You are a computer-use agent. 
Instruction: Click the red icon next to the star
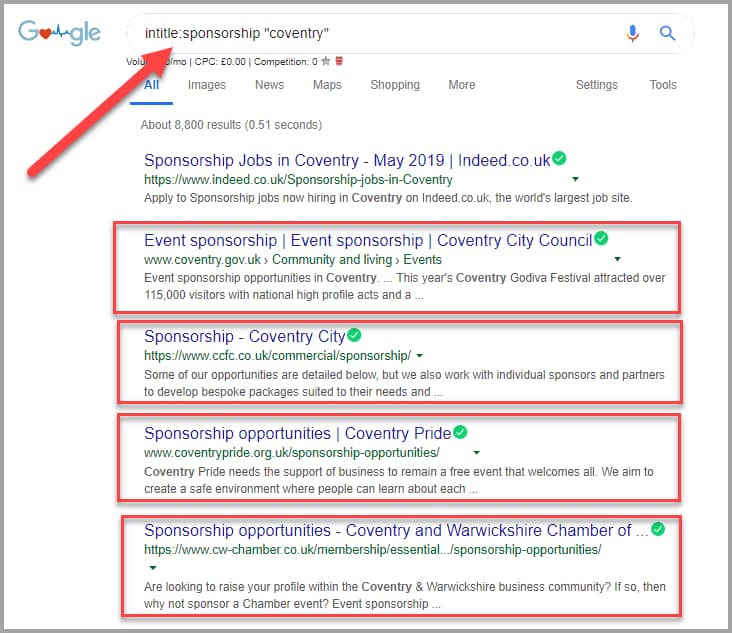(339, 62)
